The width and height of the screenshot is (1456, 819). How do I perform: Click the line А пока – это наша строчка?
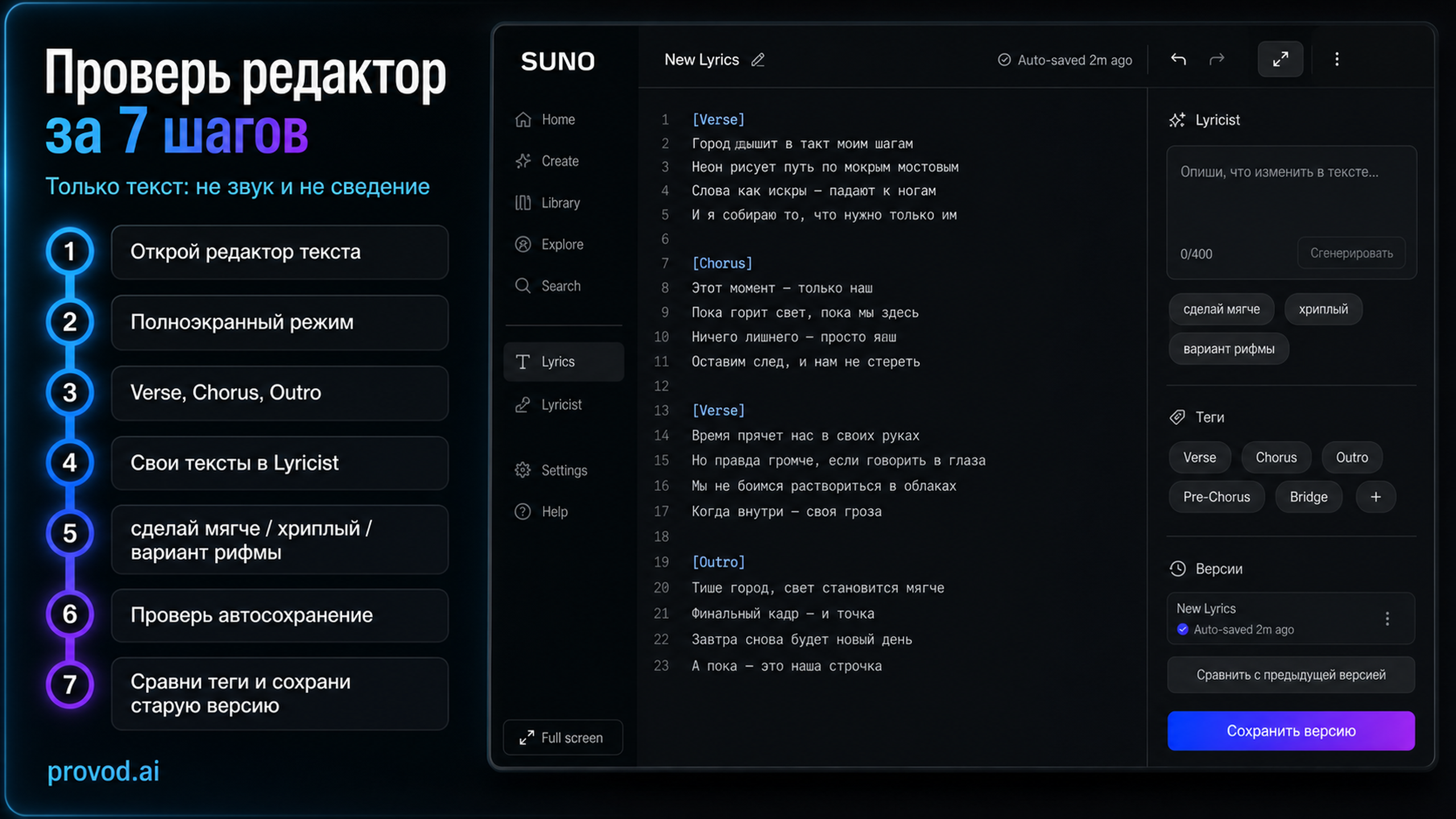(x=787, y=666)
